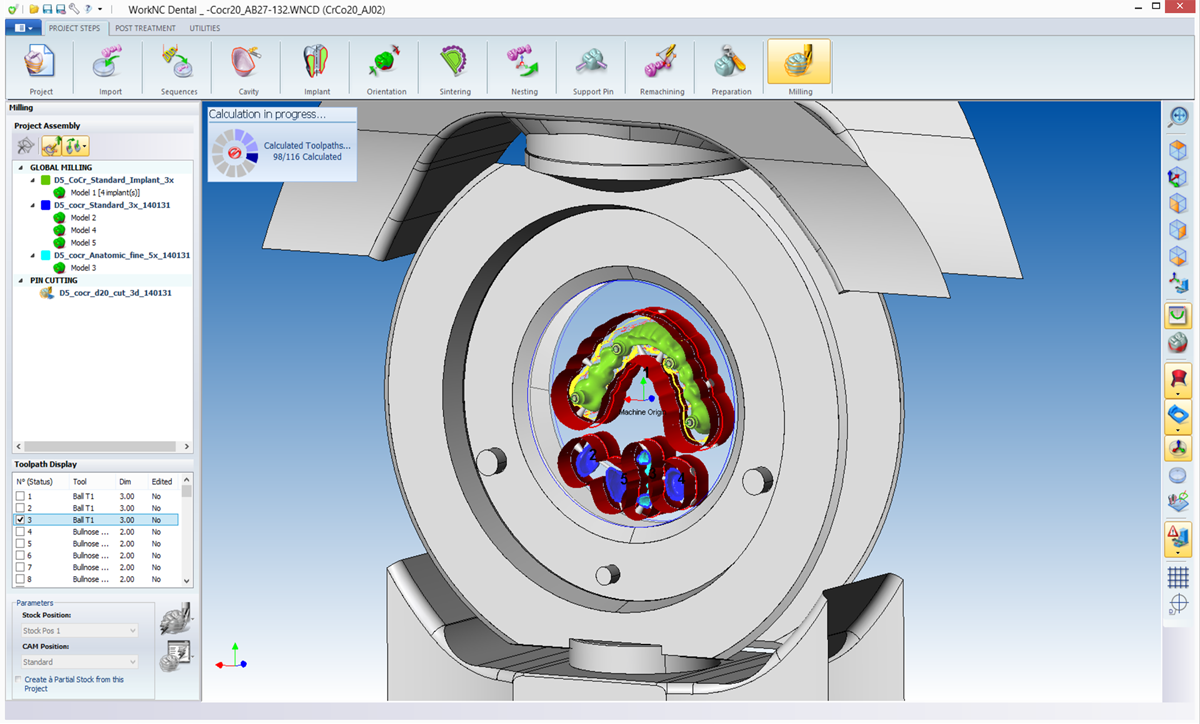Image resolution: width=1200 pixels, height=724 pixels.
Task: Open the Stock Position dropdown
Action: [x=79, y=631]
